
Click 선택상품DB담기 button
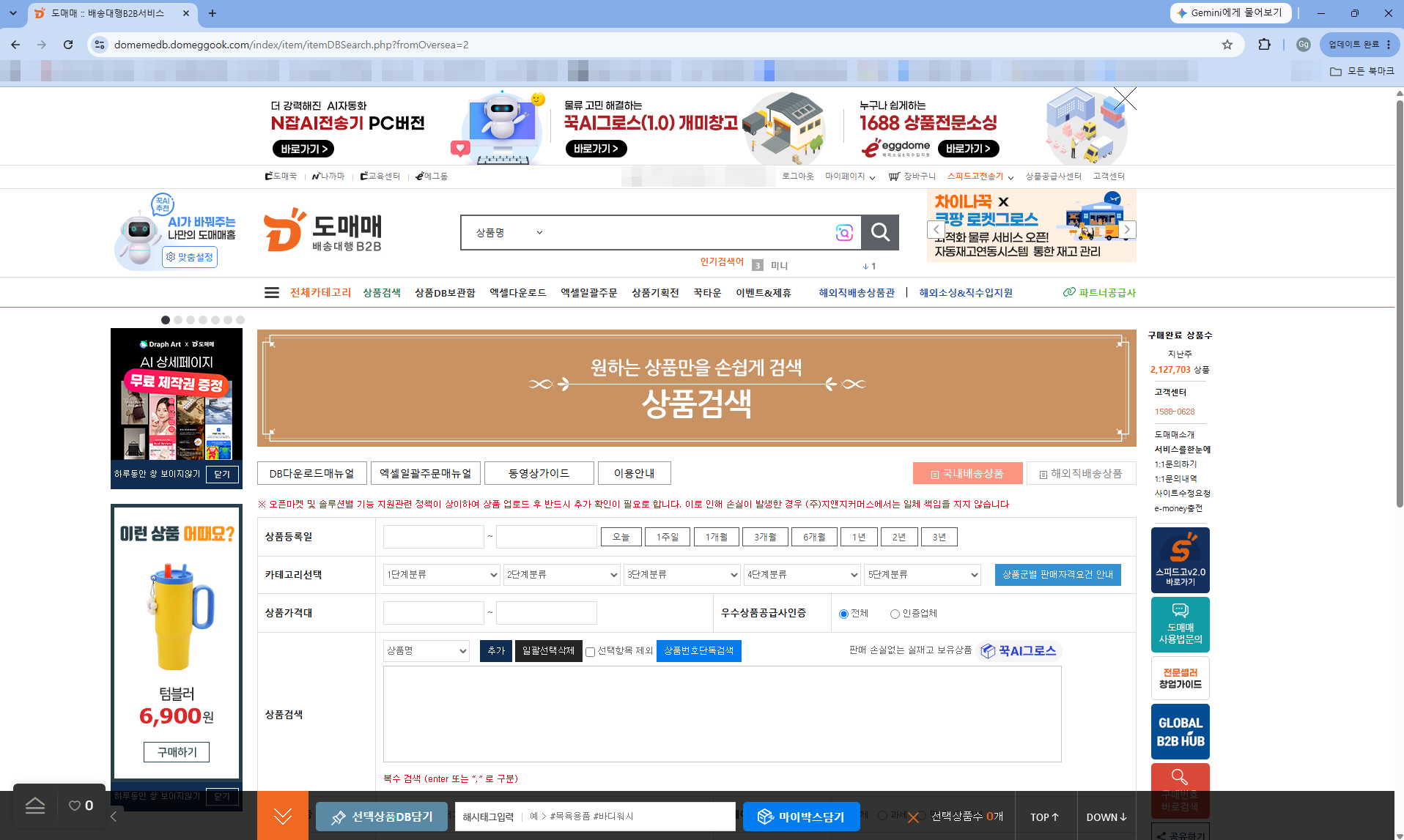coord(382,817)
